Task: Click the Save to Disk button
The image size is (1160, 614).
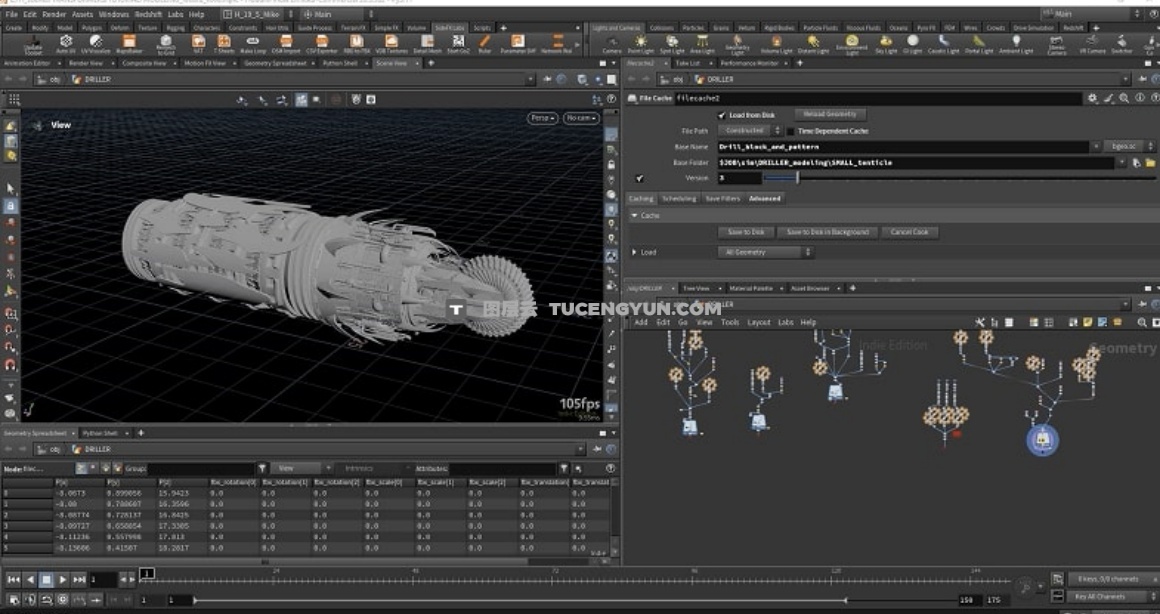Action: coord(746,232)
